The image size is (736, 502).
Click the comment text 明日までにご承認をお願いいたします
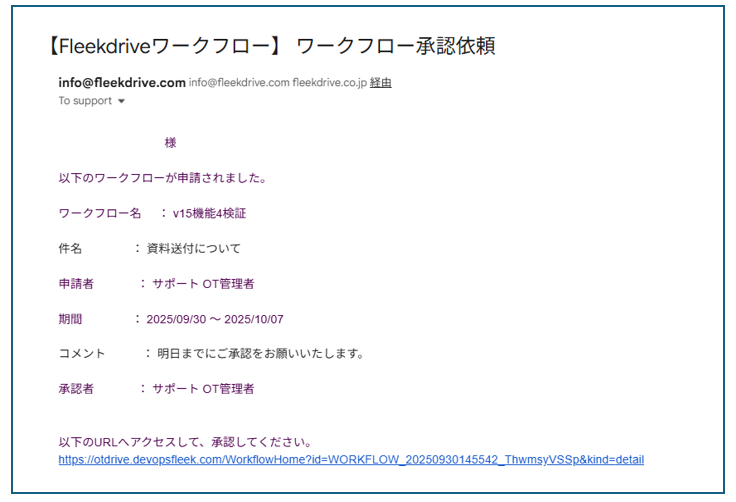click(260, 354)
